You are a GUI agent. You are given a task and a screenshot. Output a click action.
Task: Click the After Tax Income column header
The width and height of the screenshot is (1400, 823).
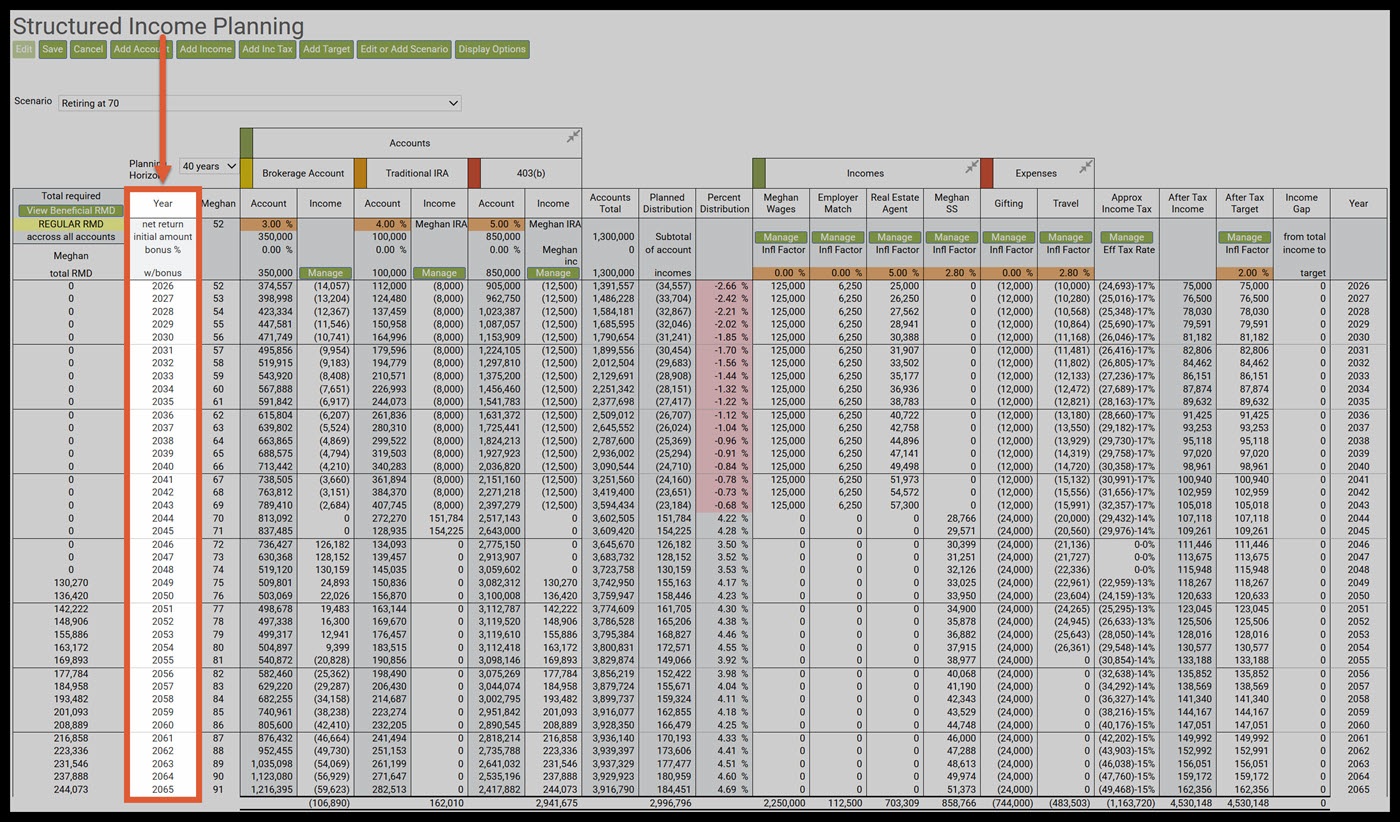[x=1187, y=203]
